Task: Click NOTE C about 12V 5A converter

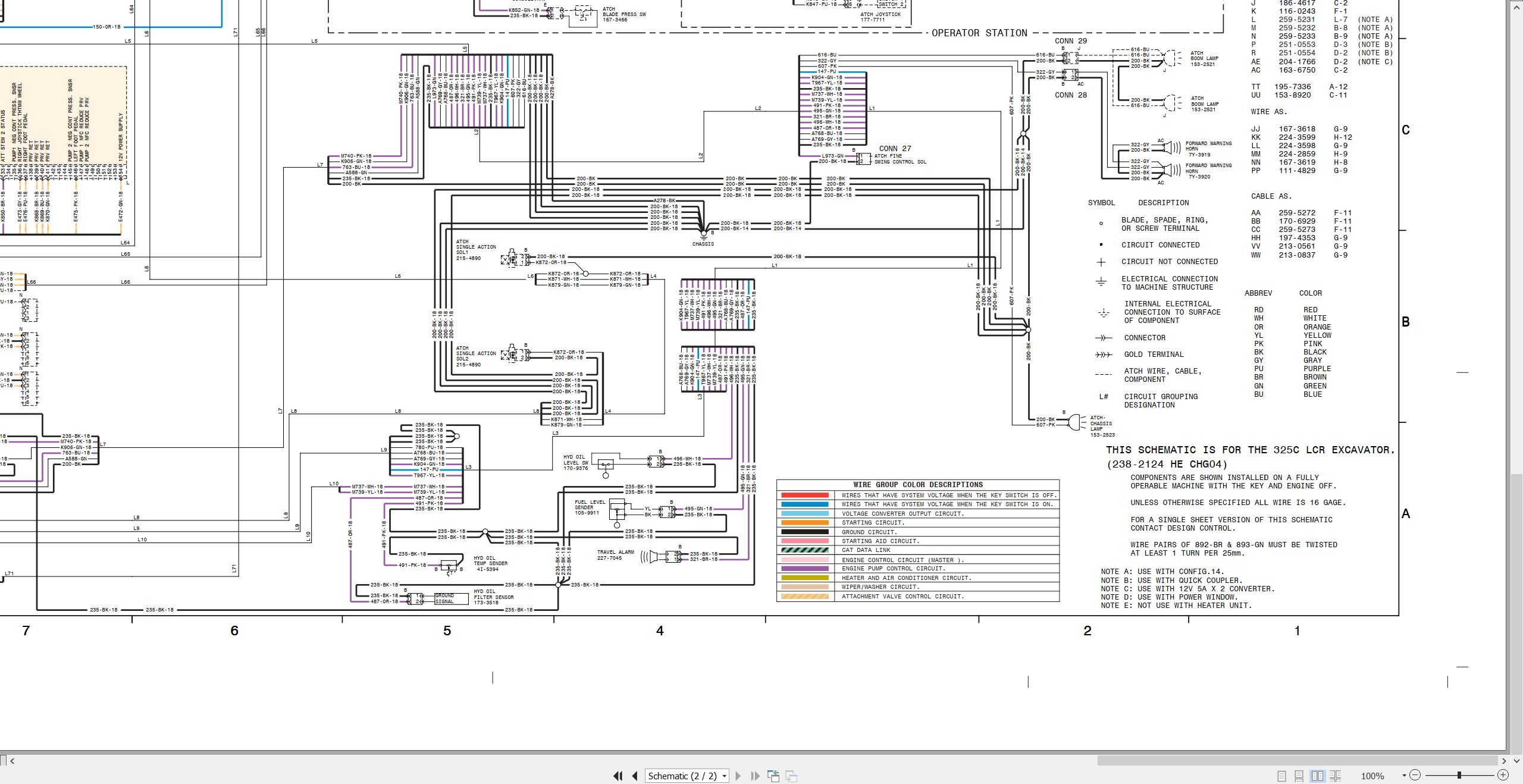Action: 1187,589
